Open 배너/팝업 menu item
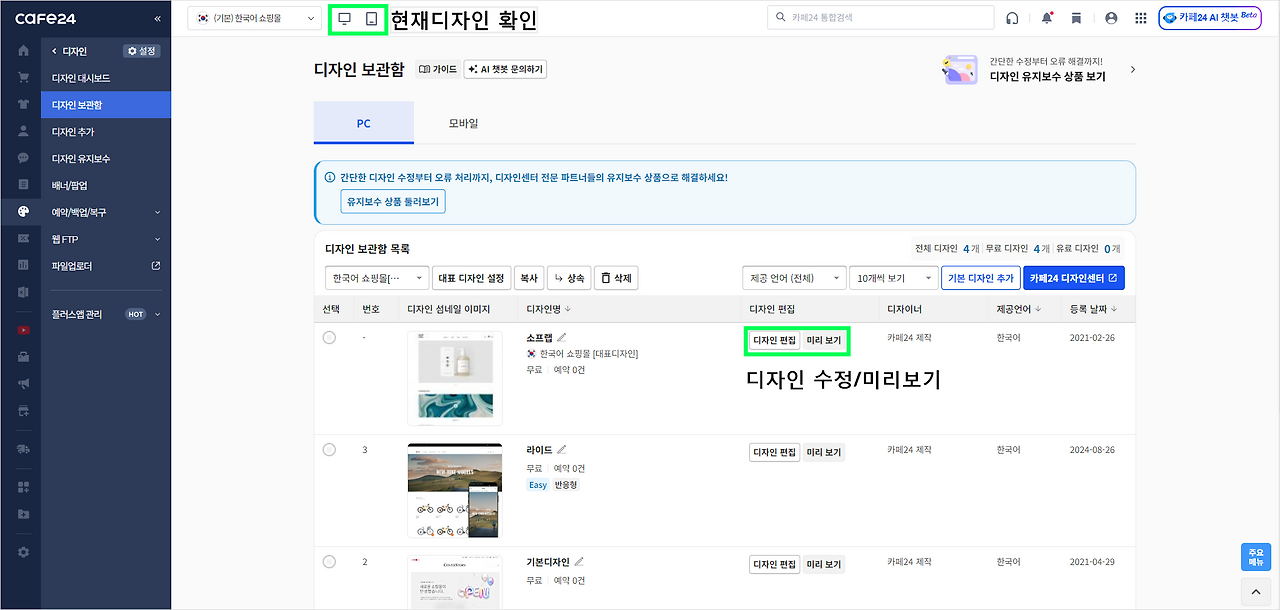 (x=106, y=185)
